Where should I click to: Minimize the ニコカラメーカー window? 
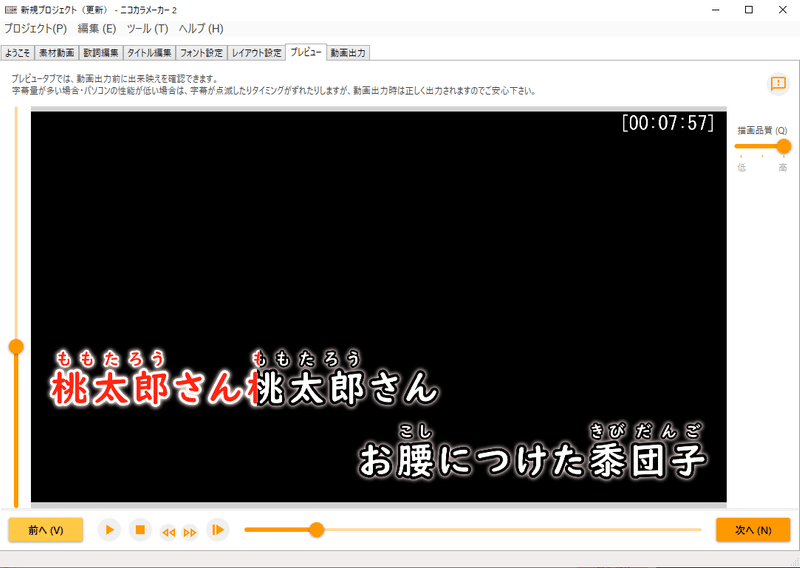[x=716, y=10]
